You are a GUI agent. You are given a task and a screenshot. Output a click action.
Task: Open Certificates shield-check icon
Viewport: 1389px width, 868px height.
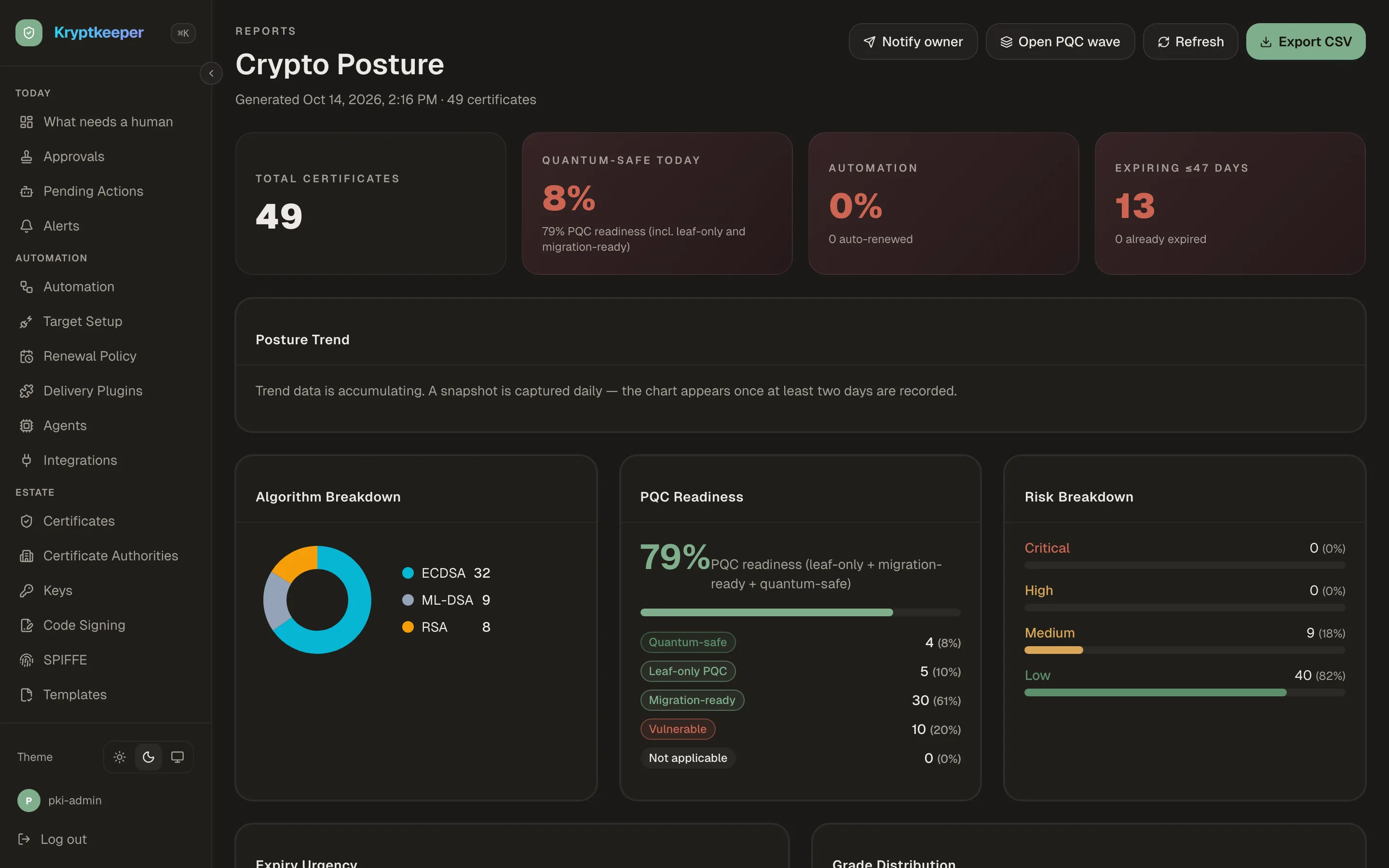click(x=27, y=521)
